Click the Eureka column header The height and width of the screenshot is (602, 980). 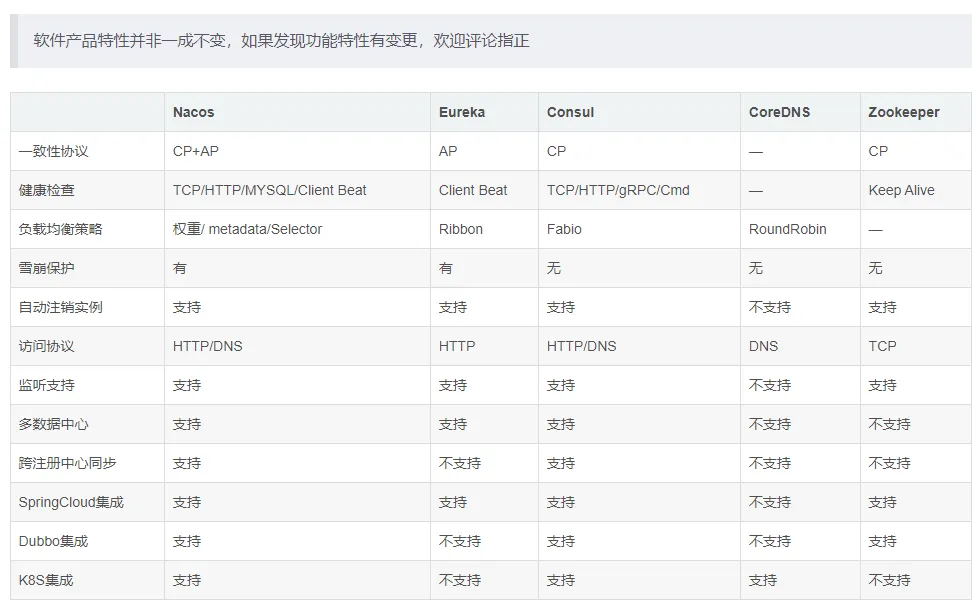click(462, 113)
